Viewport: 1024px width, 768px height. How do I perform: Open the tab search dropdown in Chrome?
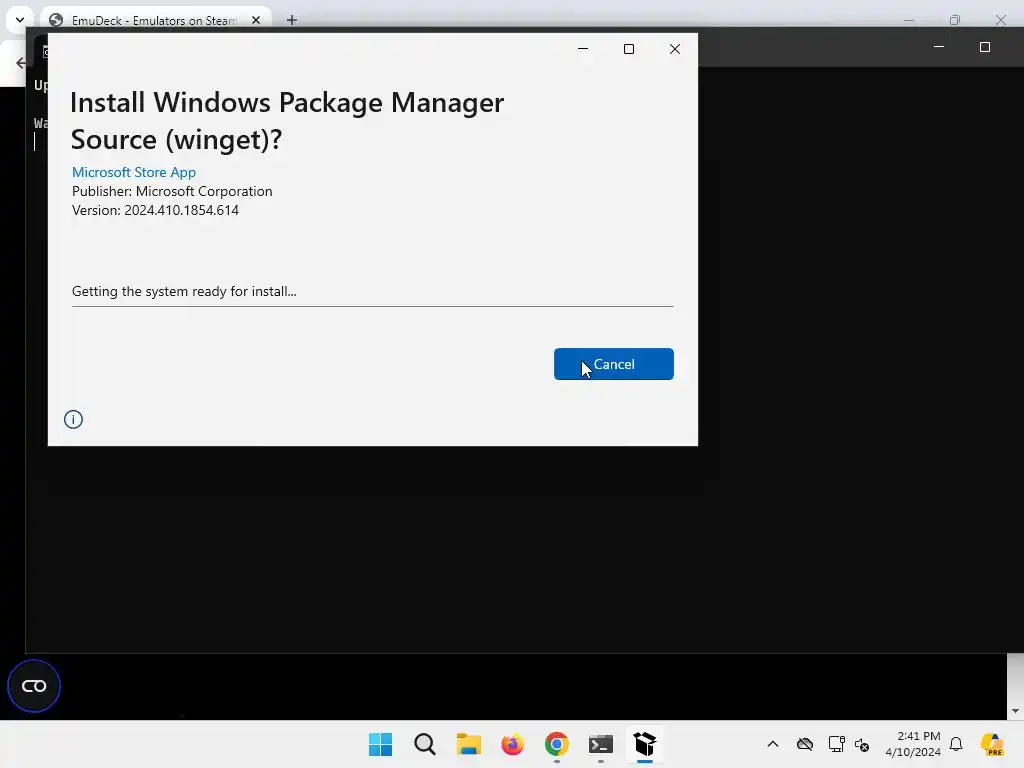(20, 20)
